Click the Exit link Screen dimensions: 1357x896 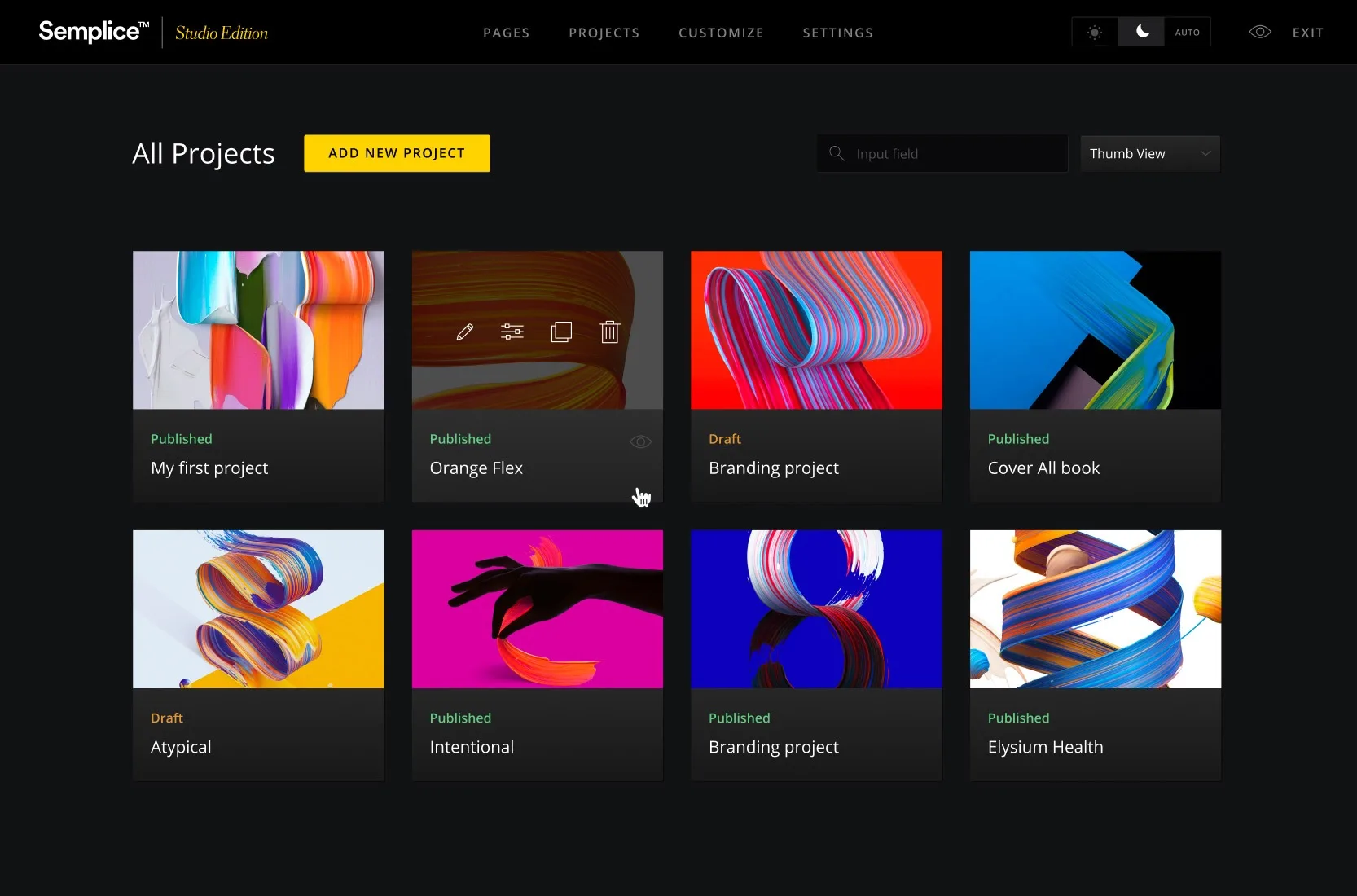(1308, 33)
